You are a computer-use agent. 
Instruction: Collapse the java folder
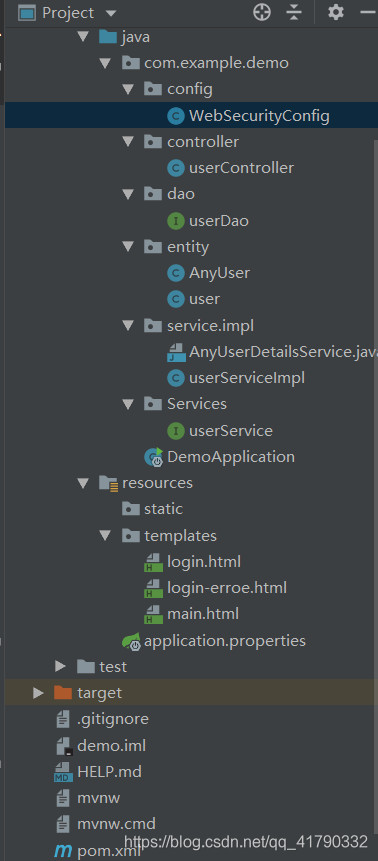83,37
